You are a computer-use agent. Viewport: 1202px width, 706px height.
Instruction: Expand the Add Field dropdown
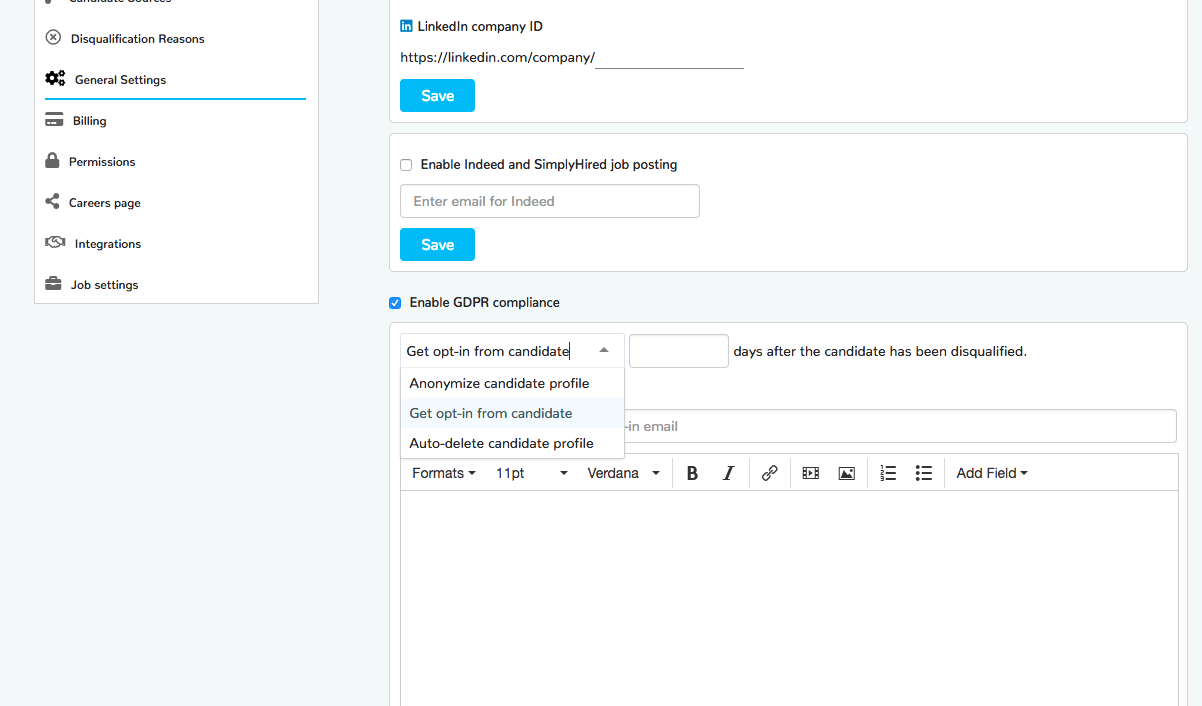991,473
